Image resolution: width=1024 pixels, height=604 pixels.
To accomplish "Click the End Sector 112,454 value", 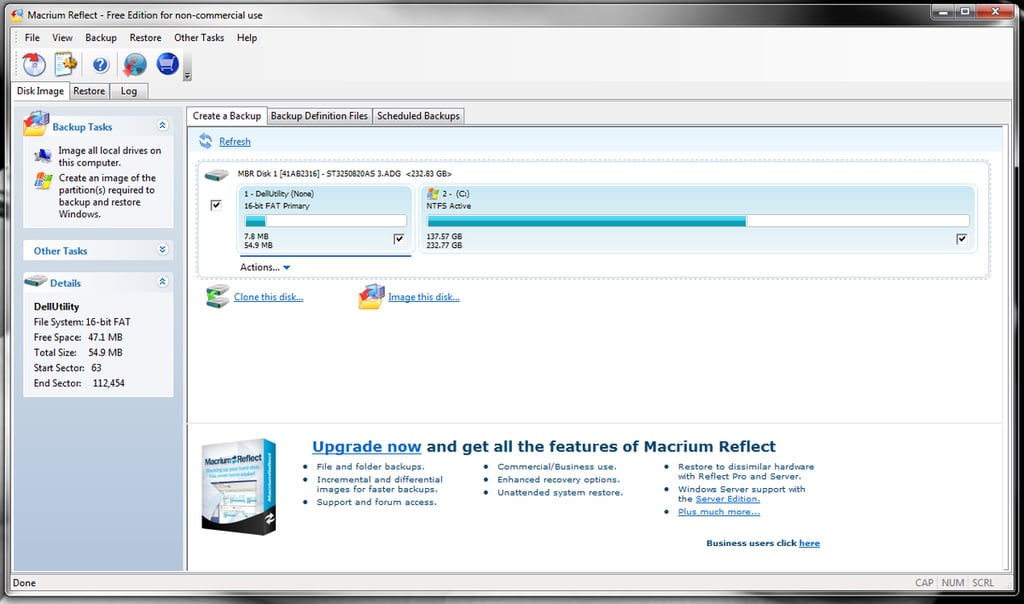I will point(108,383).
